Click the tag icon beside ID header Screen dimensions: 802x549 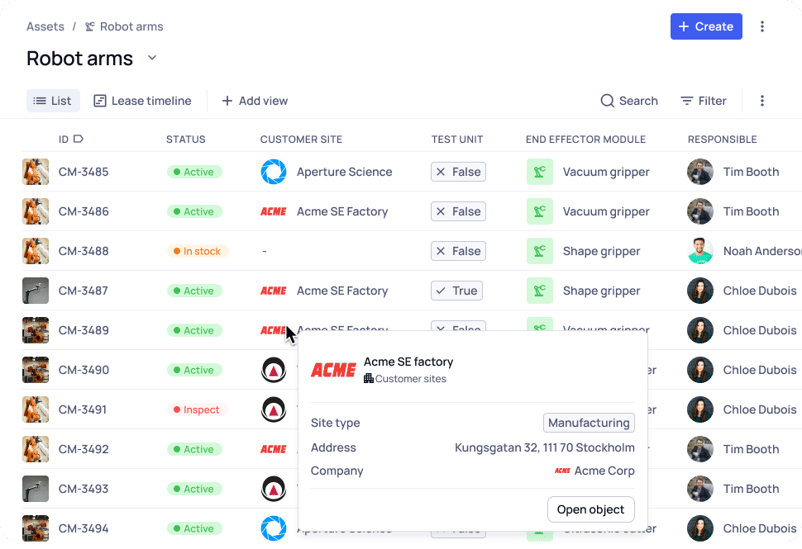78,139
